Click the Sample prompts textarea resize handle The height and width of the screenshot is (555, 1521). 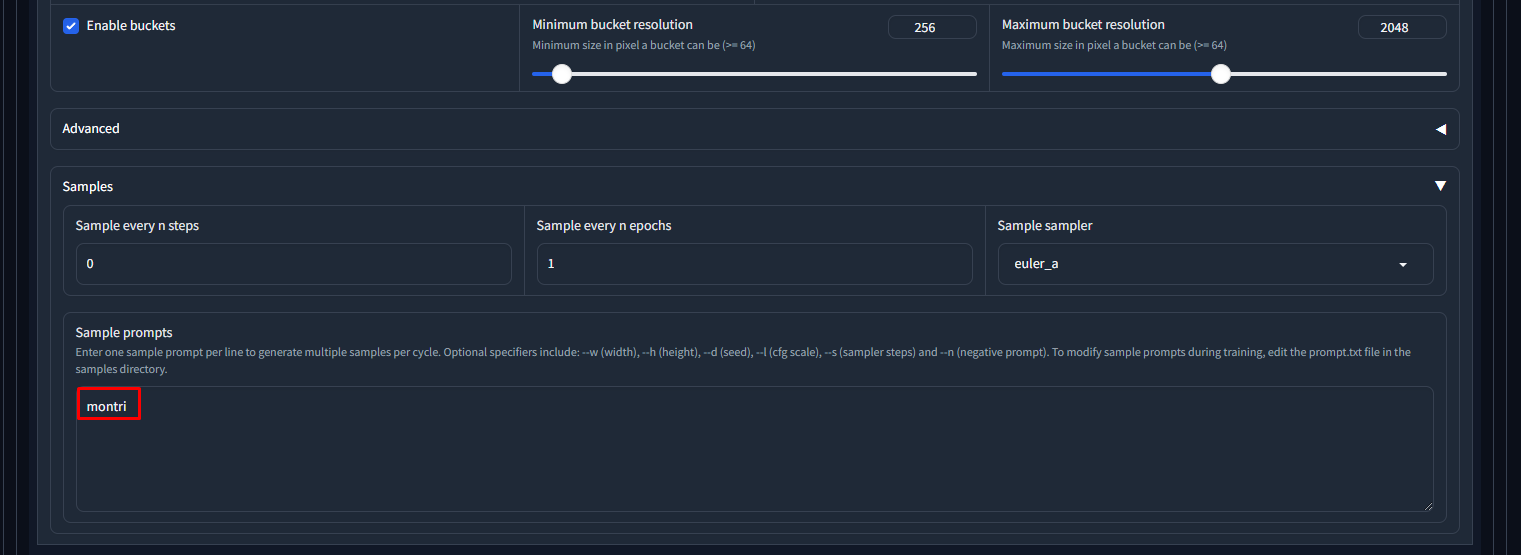tap(1427, 506)
